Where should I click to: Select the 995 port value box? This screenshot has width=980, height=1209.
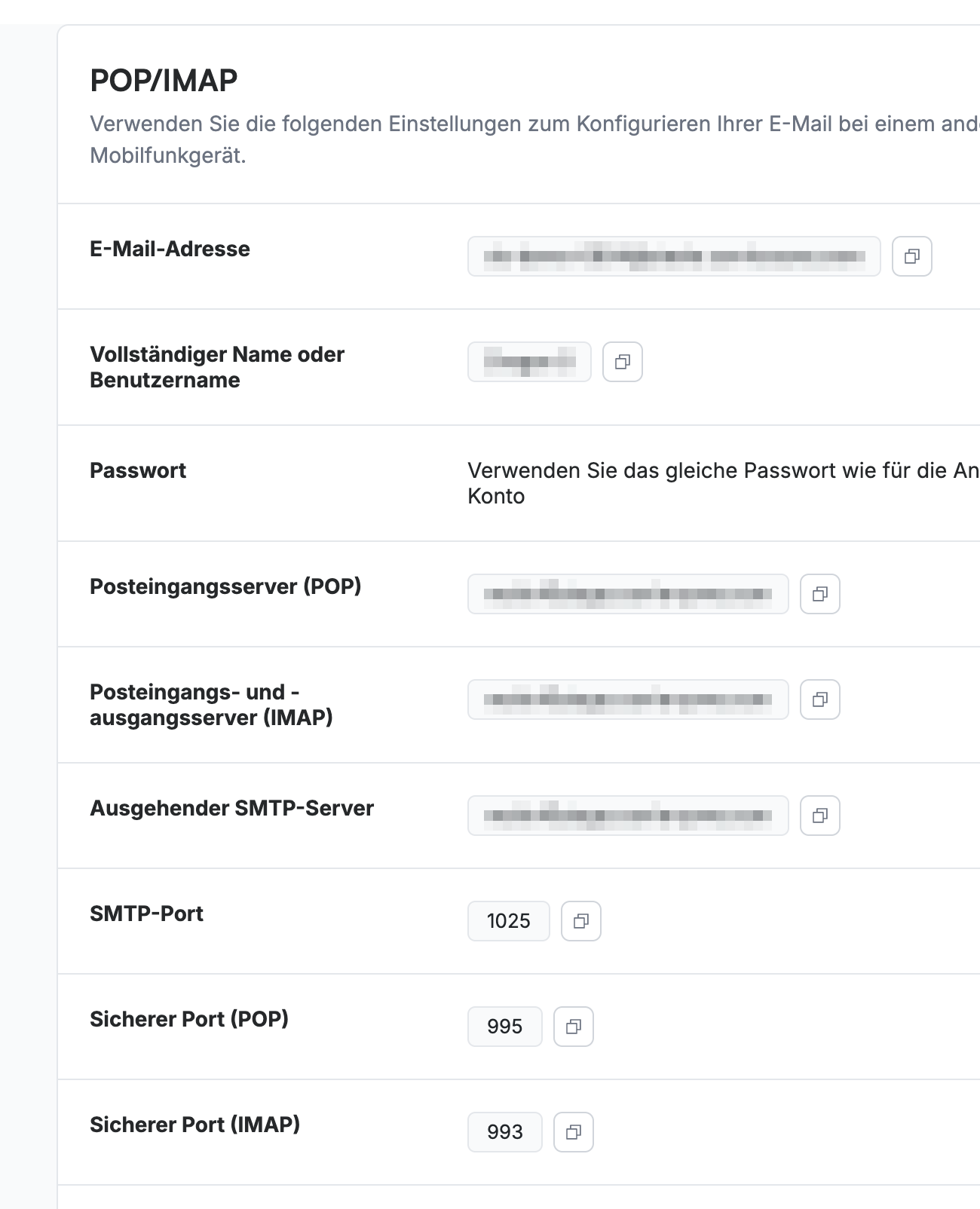click(505, 1027)
